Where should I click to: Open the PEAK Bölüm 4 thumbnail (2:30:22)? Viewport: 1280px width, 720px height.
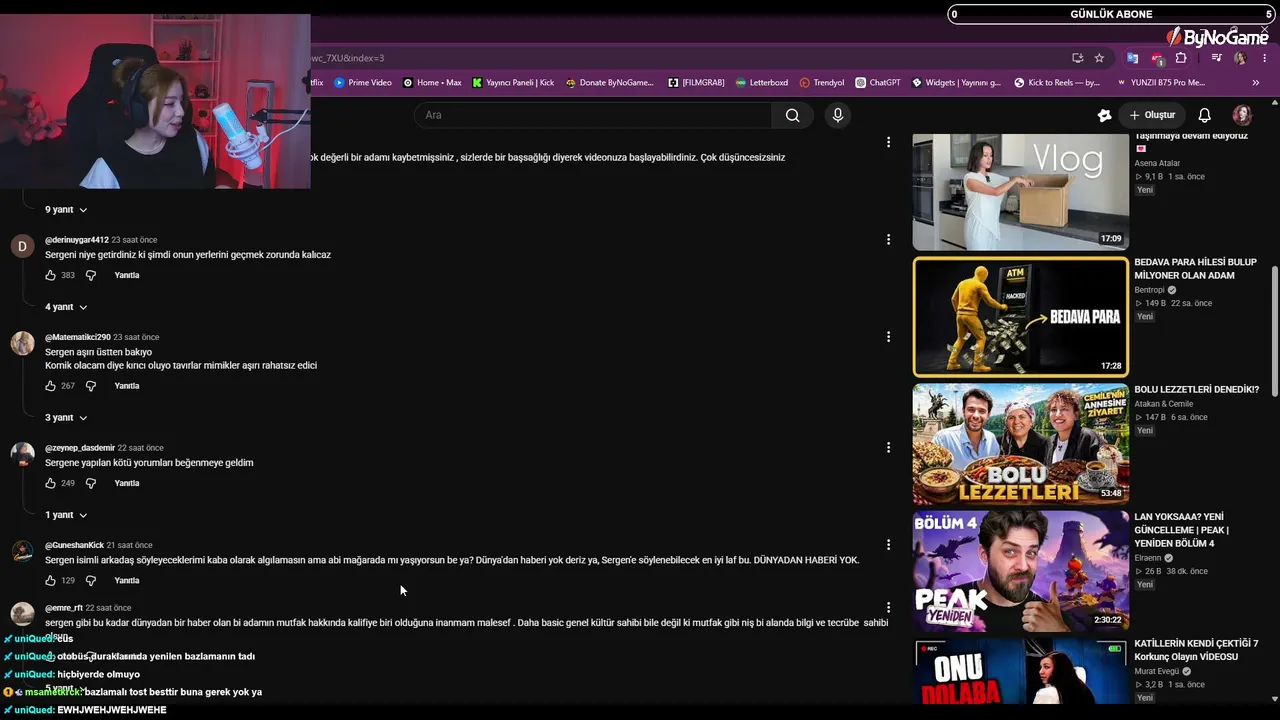[x=1021, y=571]
